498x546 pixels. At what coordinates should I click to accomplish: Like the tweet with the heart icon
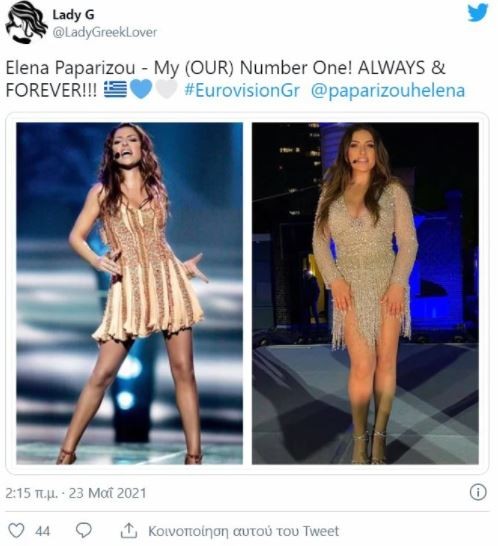16,530
